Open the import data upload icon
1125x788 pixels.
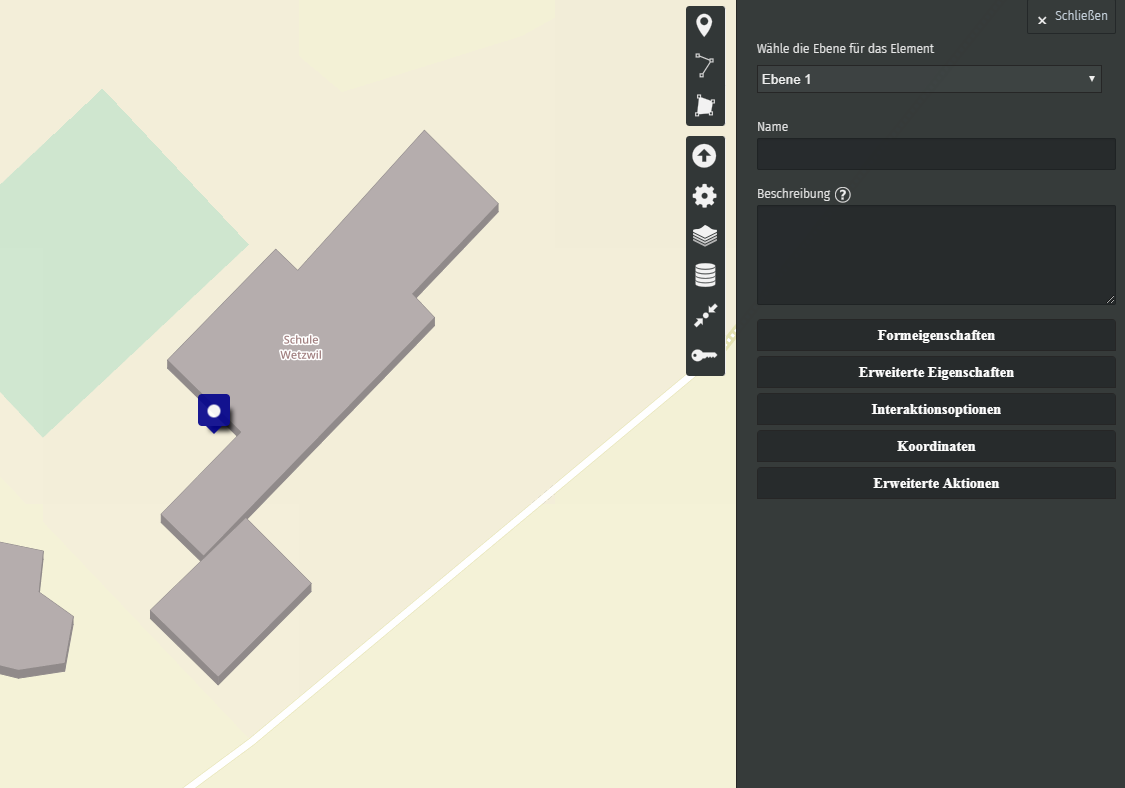[x=705, y=156]
